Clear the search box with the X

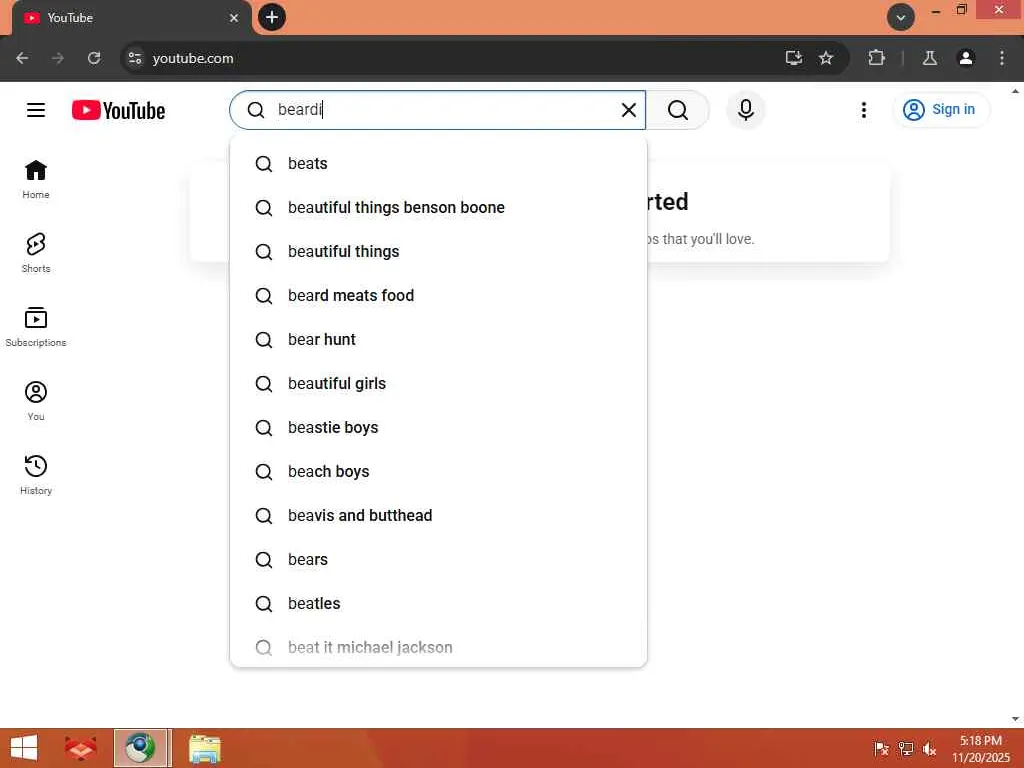tap(628, 110)
